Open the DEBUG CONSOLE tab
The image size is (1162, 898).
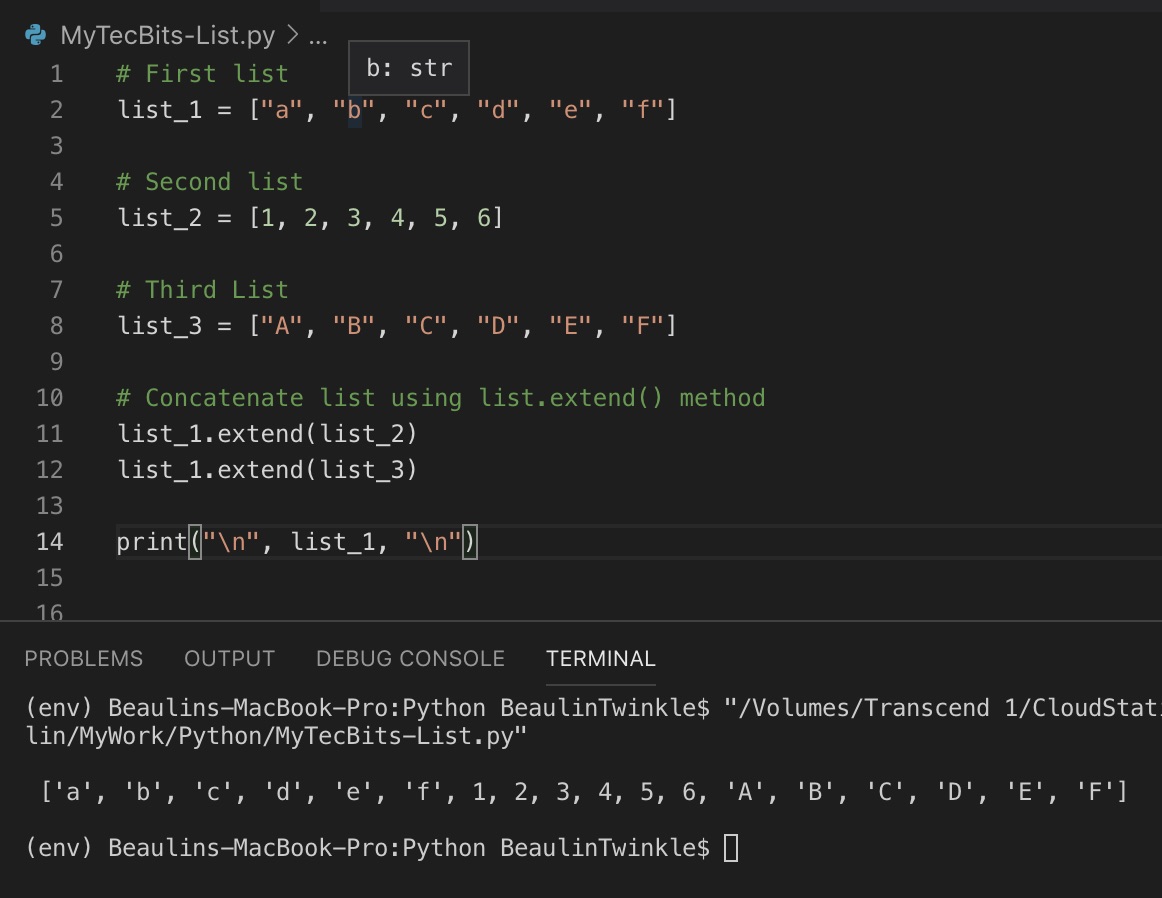point(409,658)
